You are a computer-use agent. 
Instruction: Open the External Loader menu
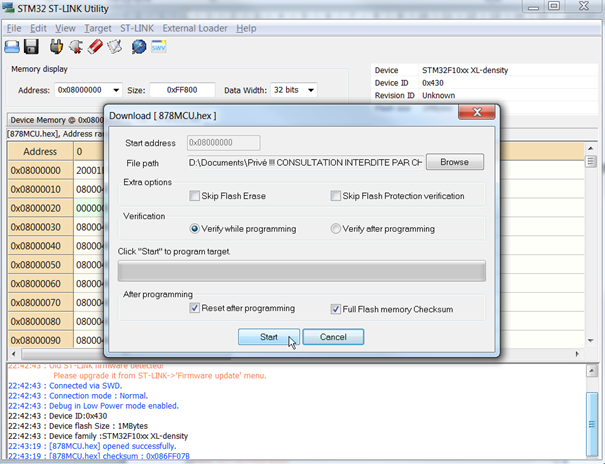tap(194, 28)
